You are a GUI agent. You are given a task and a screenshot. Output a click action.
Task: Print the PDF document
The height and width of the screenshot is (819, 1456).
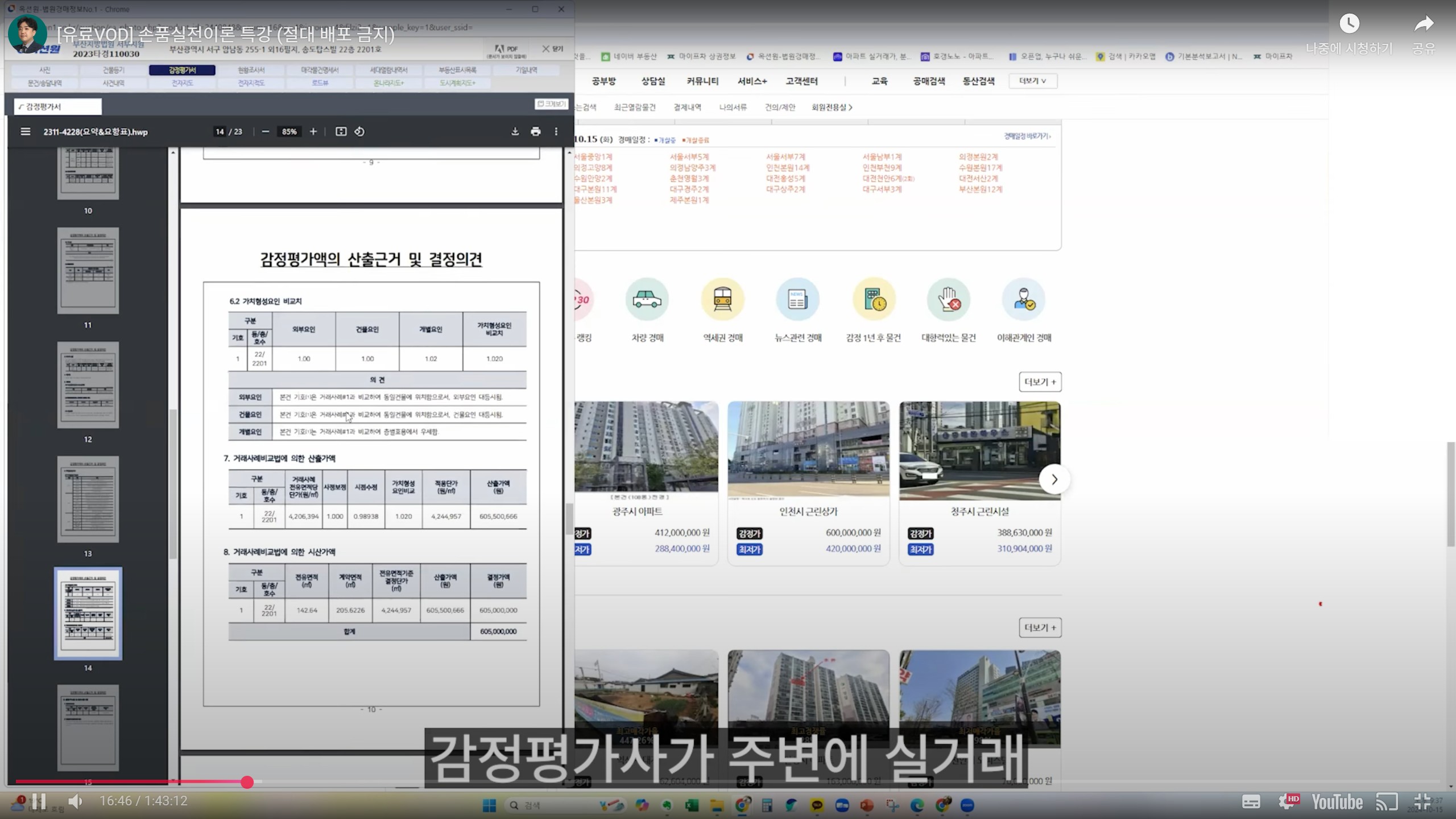click(535, 131)
